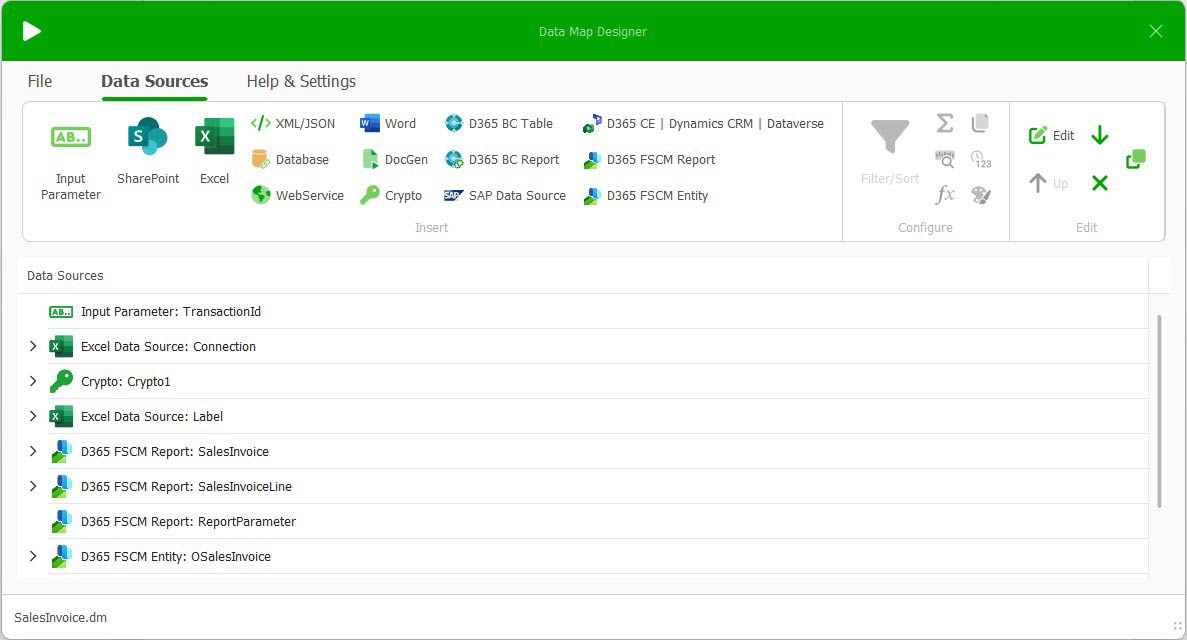Switch to the Data Sources tab

(154, 81)
